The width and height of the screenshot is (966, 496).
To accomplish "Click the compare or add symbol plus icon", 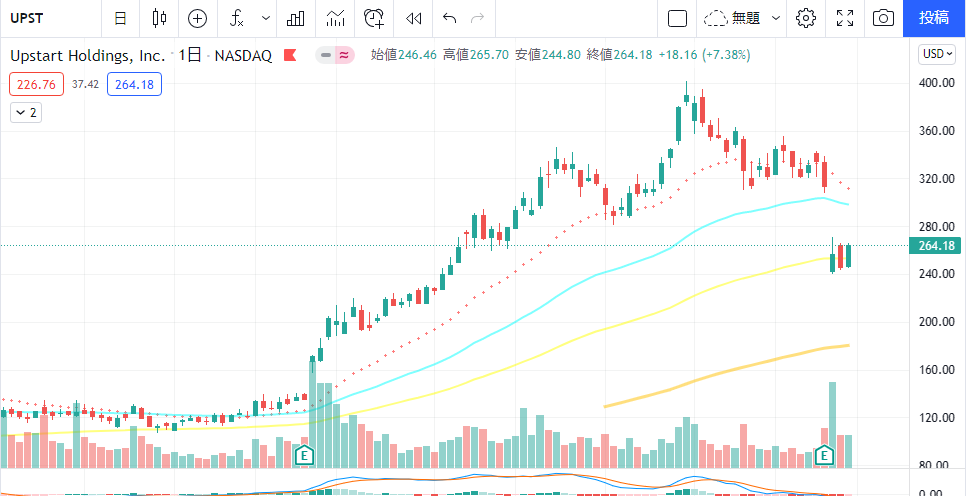I will pos(197,18).
